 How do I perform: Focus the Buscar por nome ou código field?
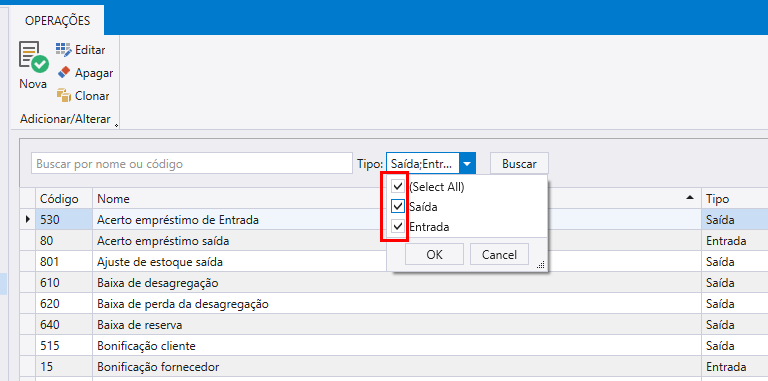192,164
